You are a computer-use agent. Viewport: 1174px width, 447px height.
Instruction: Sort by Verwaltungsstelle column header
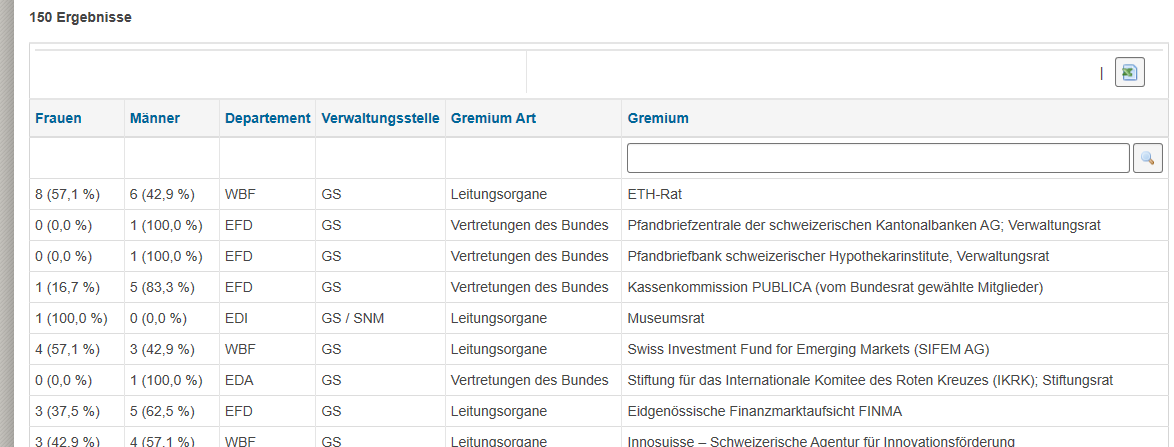pyautogui.click(x=380, y=118)
